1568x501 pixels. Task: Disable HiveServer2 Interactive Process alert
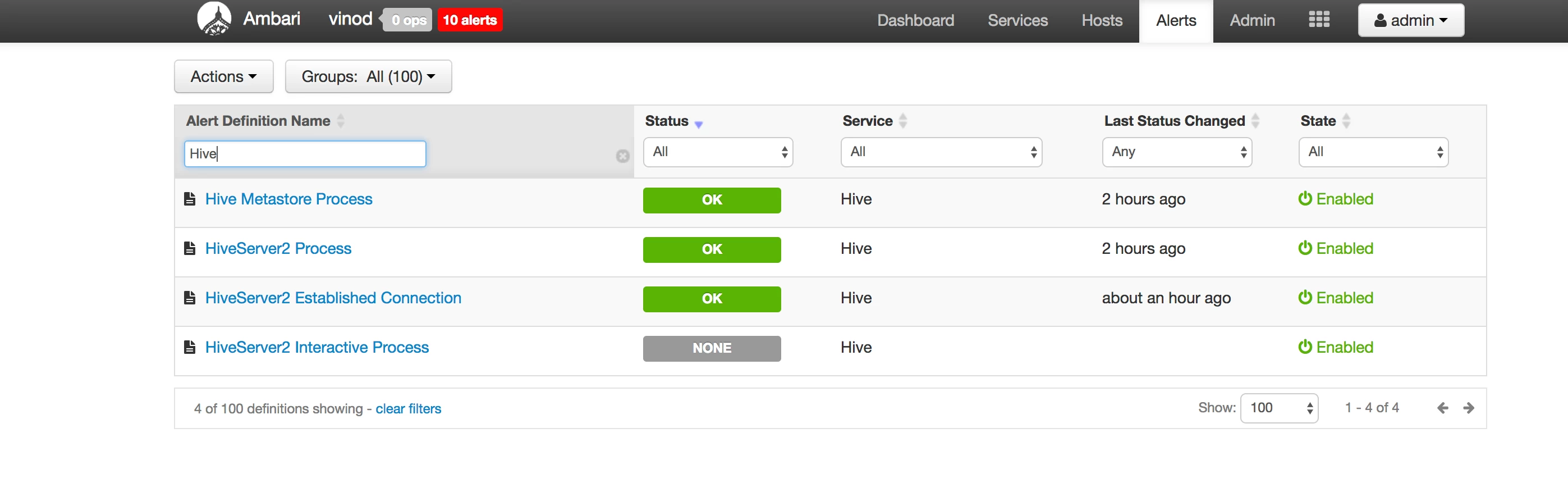pos(1336,348)
